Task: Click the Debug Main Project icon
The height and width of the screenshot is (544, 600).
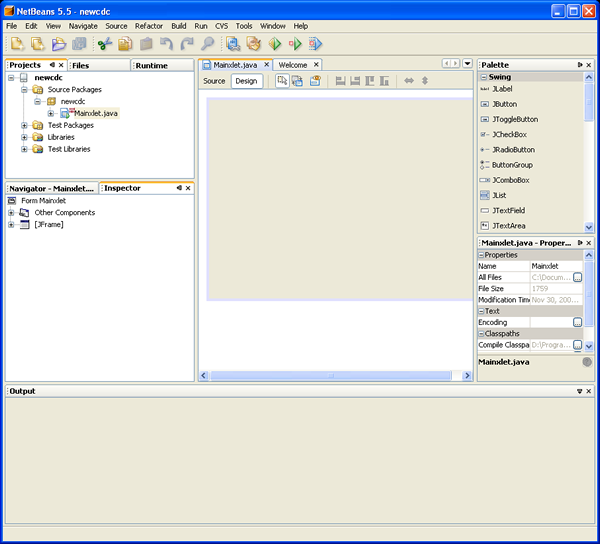Action: tap(295, 44)
